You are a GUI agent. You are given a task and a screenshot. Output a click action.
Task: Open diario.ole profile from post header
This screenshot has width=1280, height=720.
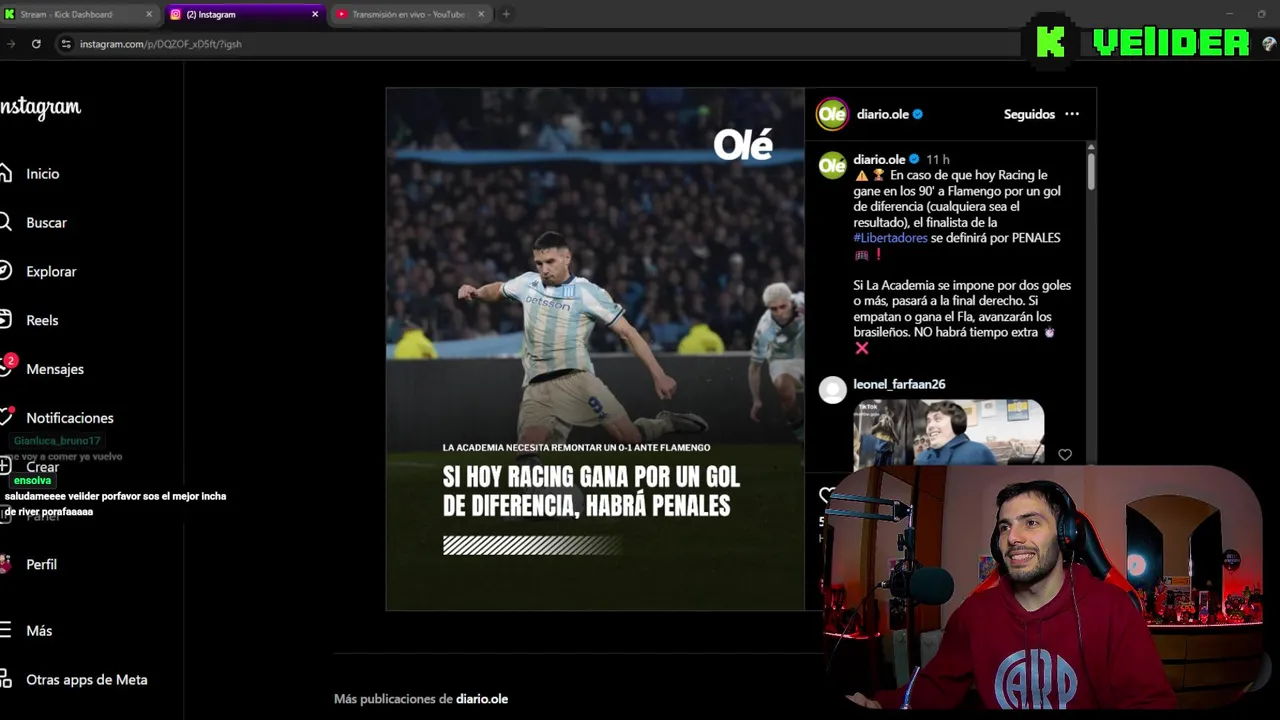click(882, 114)
